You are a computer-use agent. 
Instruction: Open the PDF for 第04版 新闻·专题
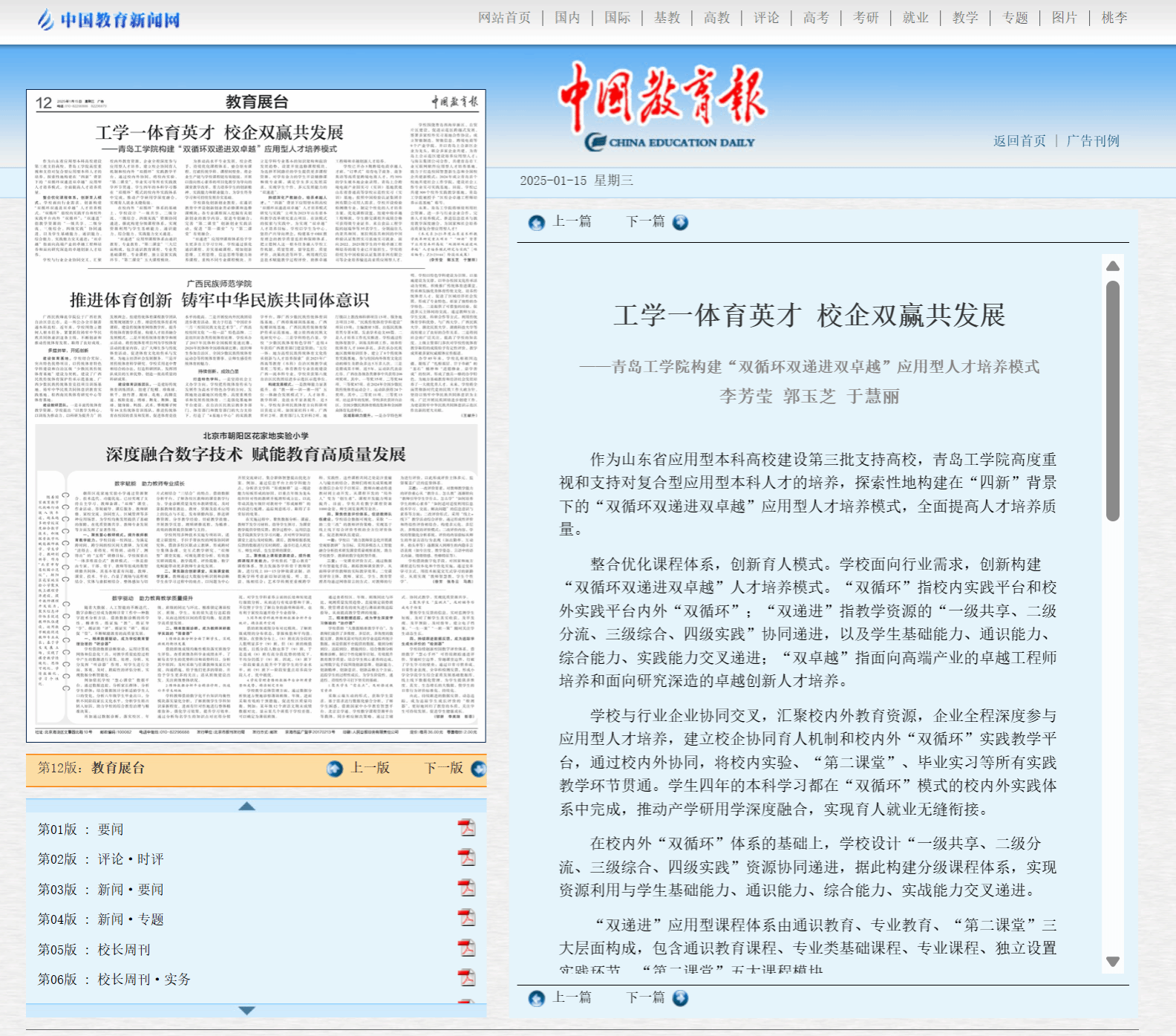466,918
